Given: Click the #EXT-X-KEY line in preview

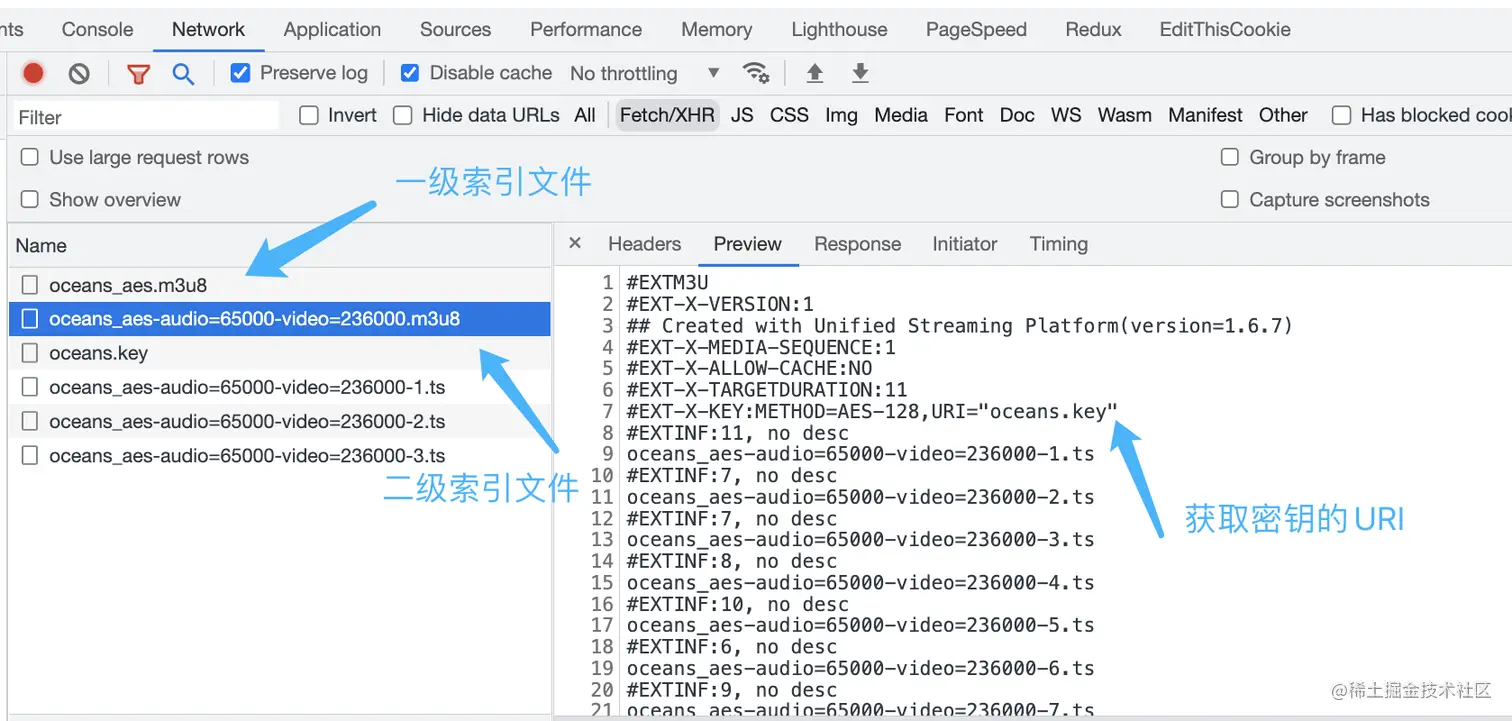Looking at the screenshot, I should 872,411.
